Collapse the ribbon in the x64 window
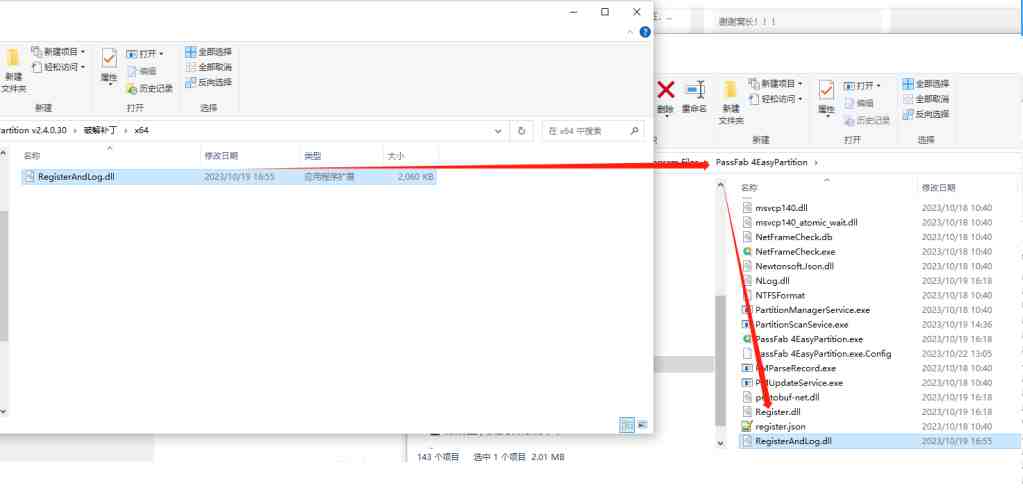Viewport: 1023px width, 492px height. pyautogui.click(x=630, y=32)
